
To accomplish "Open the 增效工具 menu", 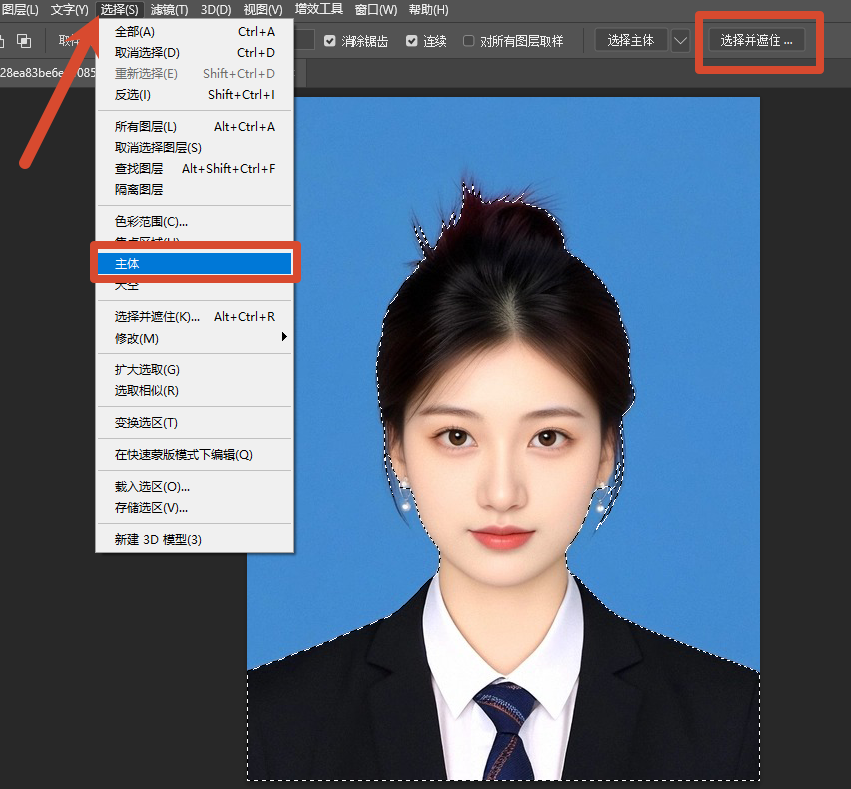I will coord(319,9).
